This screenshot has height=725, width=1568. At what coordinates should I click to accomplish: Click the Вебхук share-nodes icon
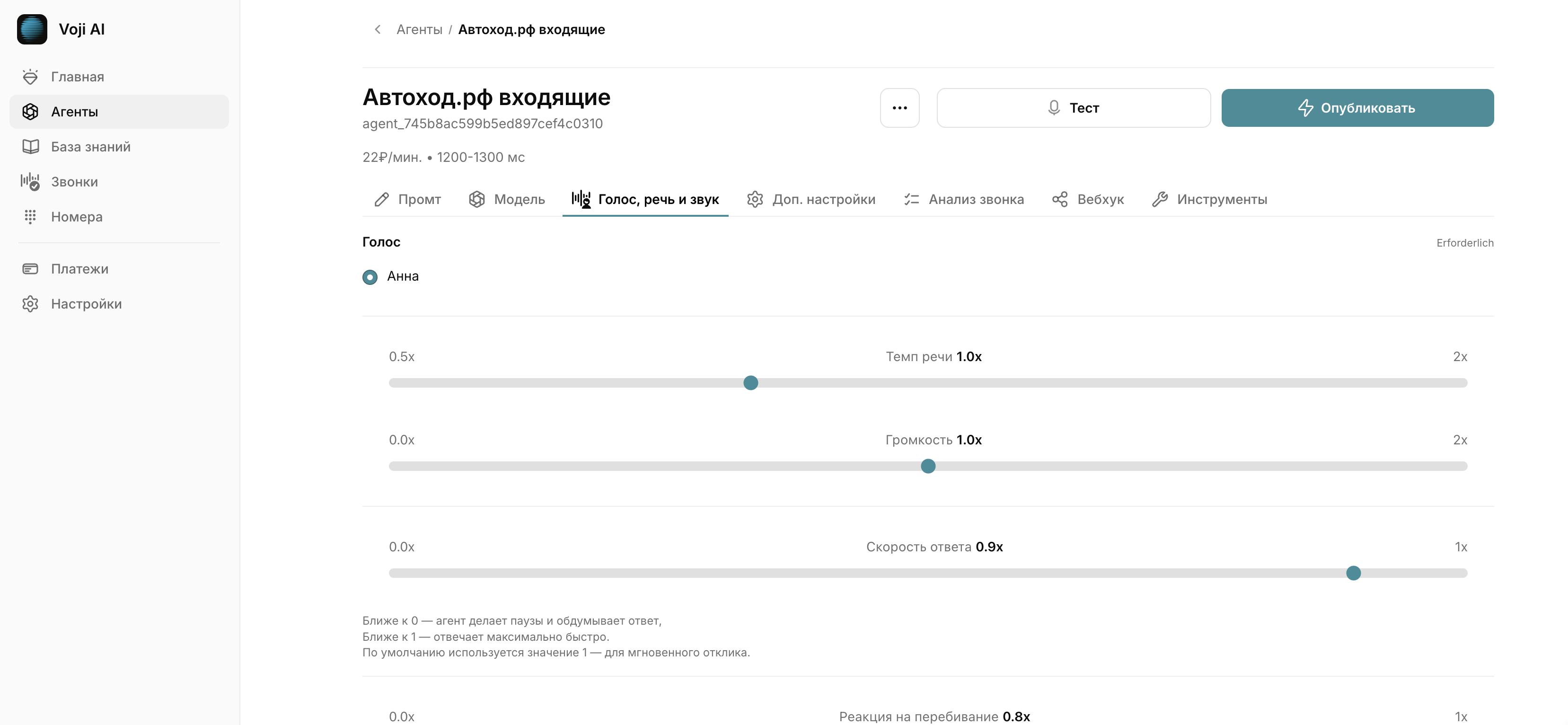coord(1060,199)
